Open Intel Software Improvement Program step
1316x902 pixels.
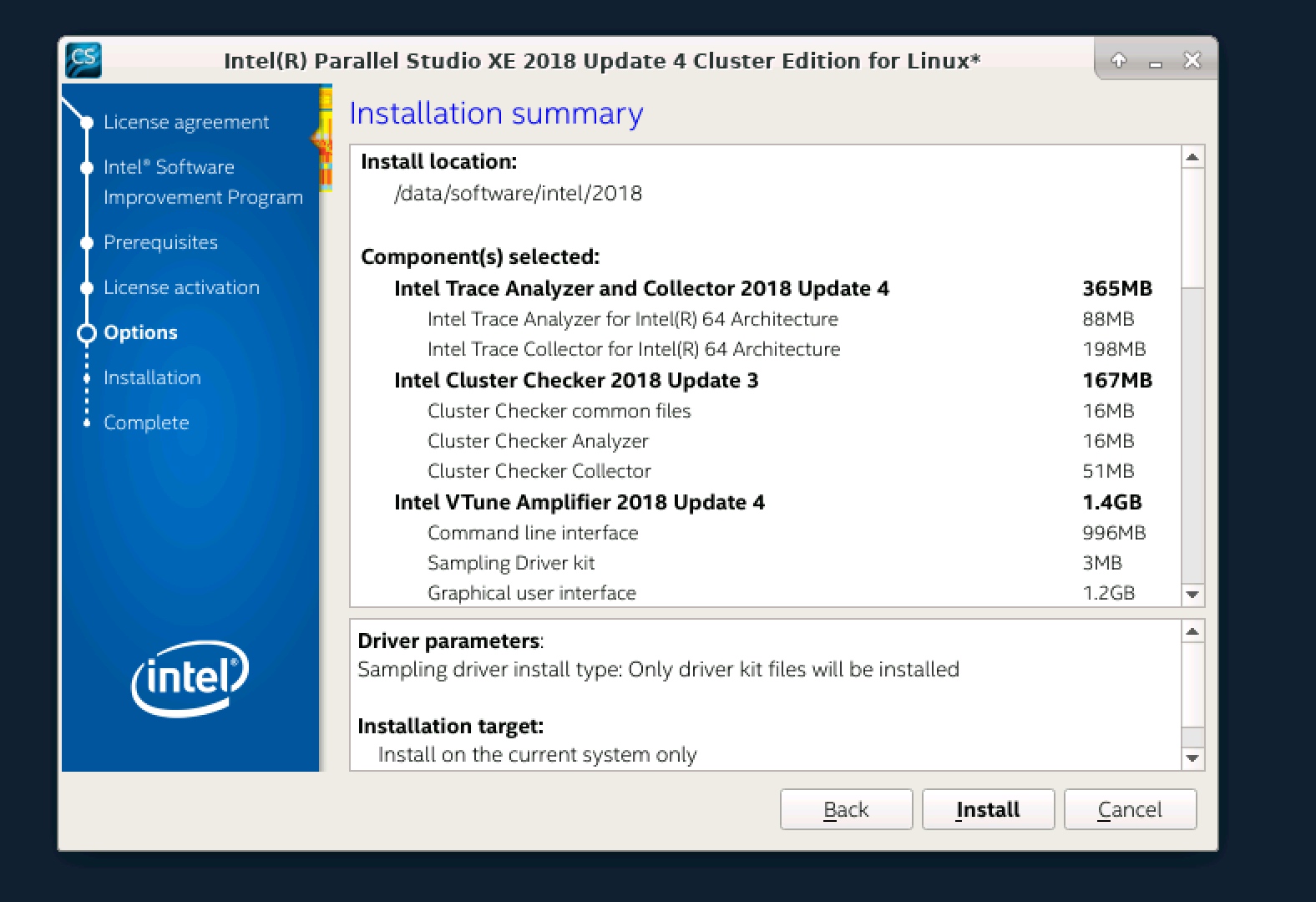coord(202,182)
